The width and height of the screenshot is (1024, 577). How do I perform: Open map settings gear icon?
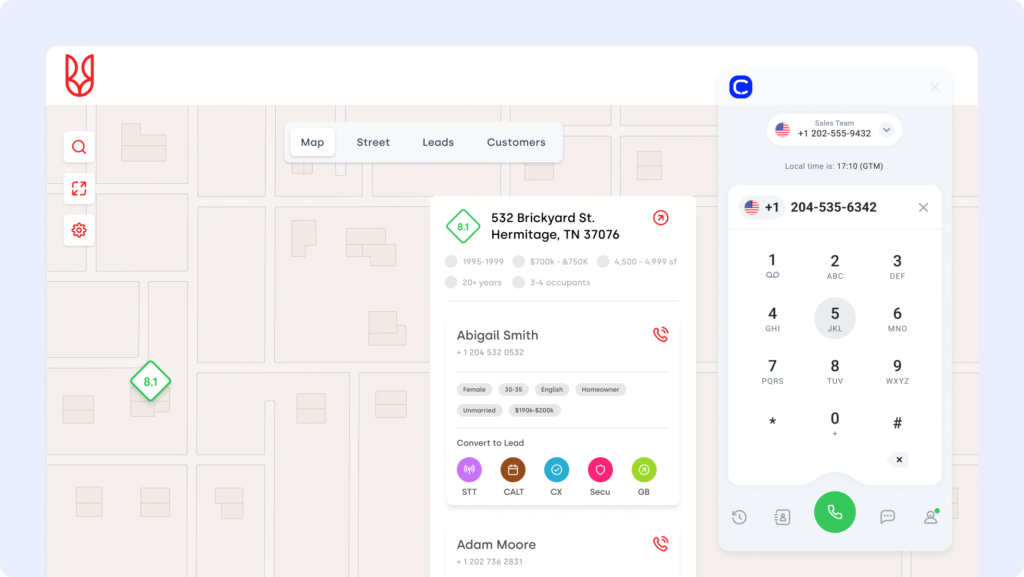point(79,230)
